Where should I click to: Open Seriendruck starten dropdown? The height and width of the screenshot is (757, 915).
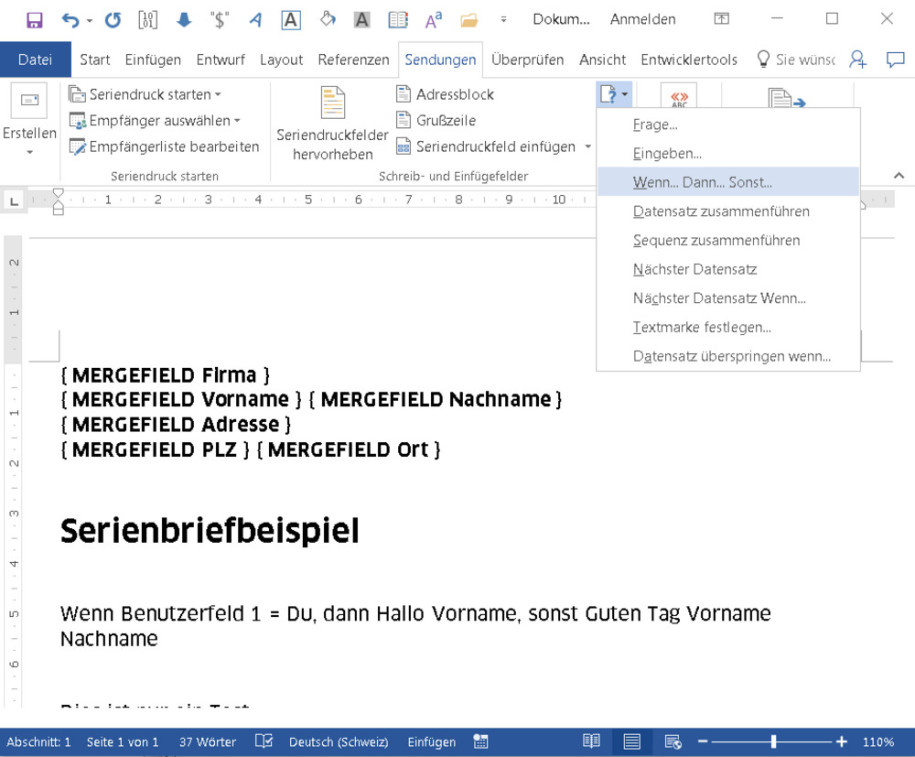pos(145,94)
